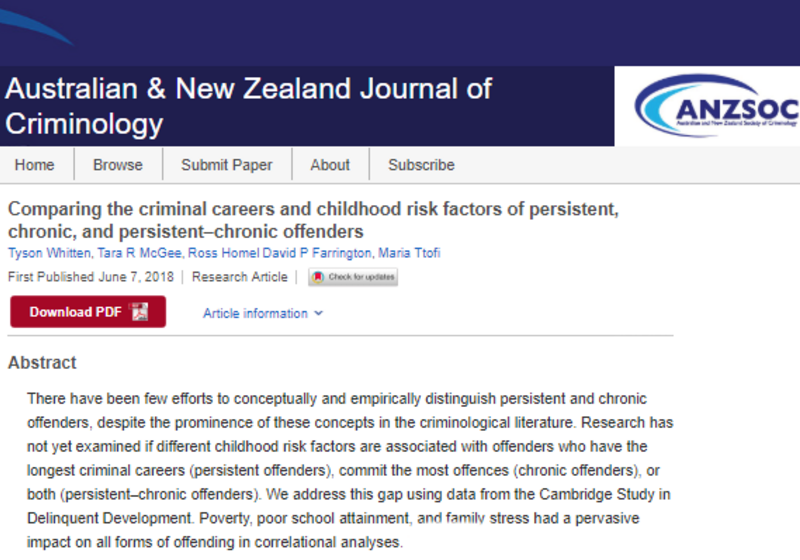
Task: Click the Australian & New Zealand Journal of Criminology title
Action: pyautogui.click(x=248, y=105)
